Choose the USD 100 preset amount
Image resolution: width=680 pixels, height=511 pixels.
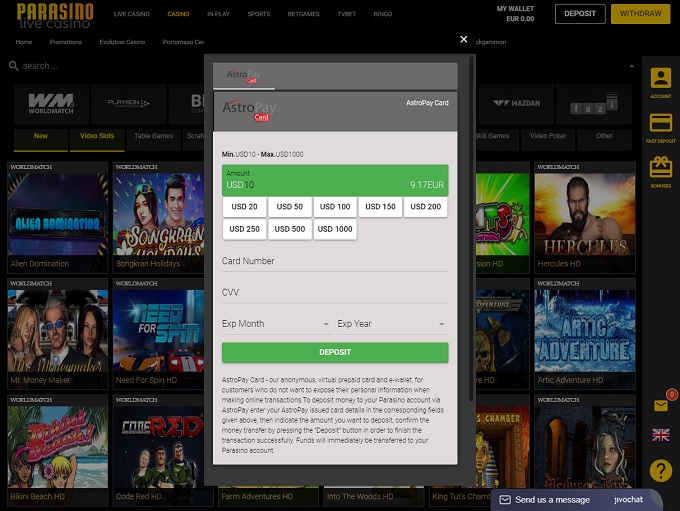[x=335, y=207]
